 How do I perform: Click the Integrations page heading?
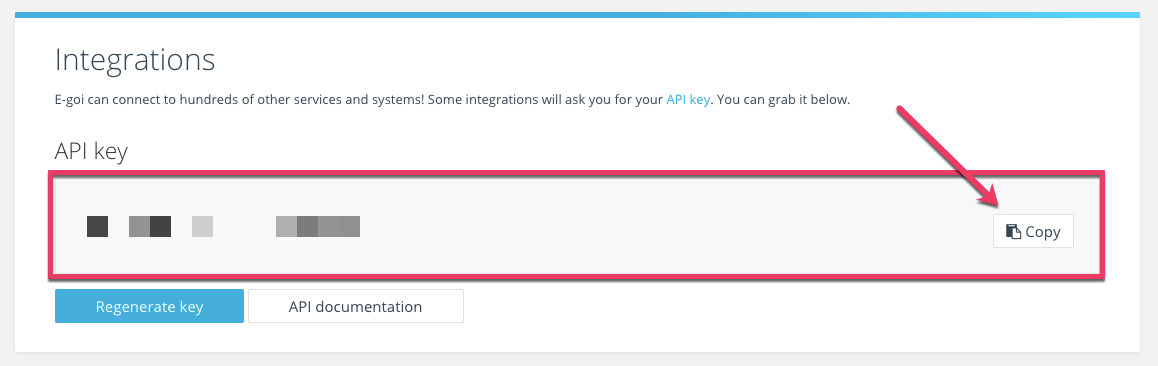point(135,59)
